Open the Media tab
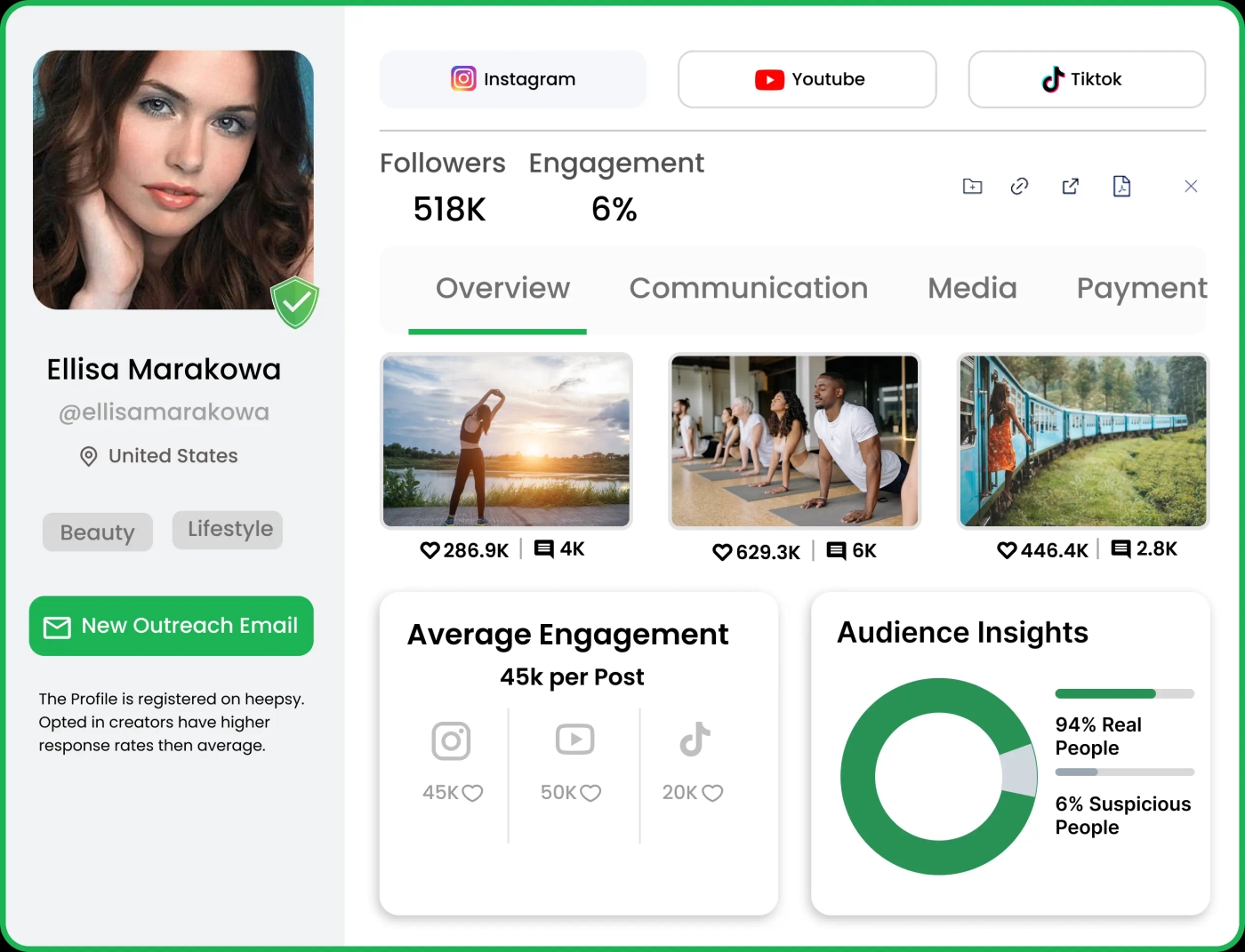Screen dimensions: 1245x952 pos(972,288)
